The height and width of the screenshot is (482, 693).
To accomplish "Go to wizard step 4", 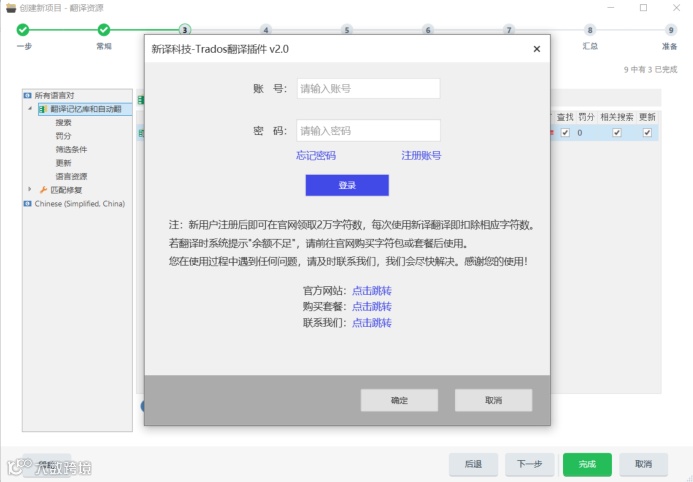I will tap(266, 30).
